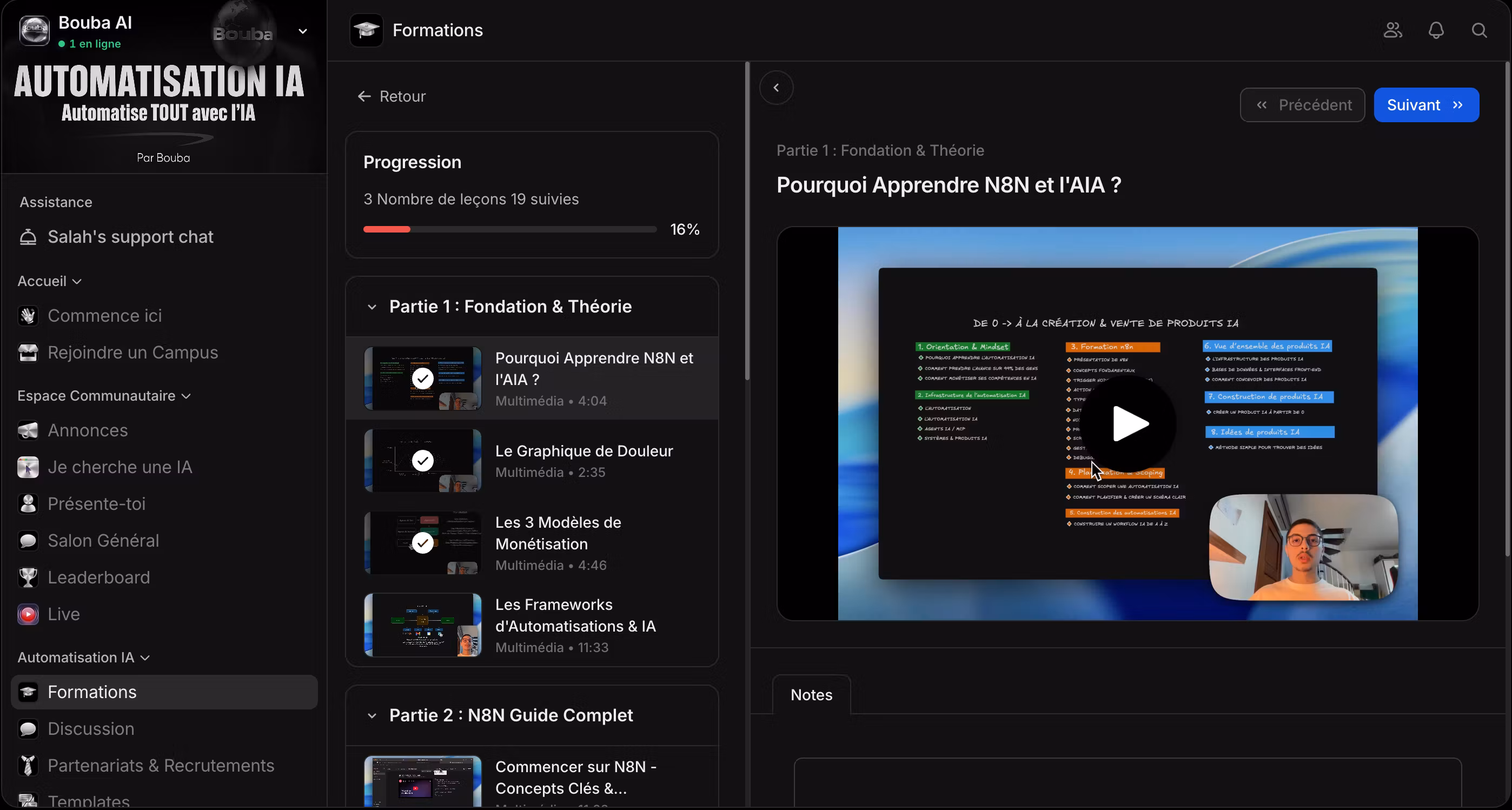Screen dimensions: 1512x810
Task: Open the search magnifier icon
Action: 1479,30
